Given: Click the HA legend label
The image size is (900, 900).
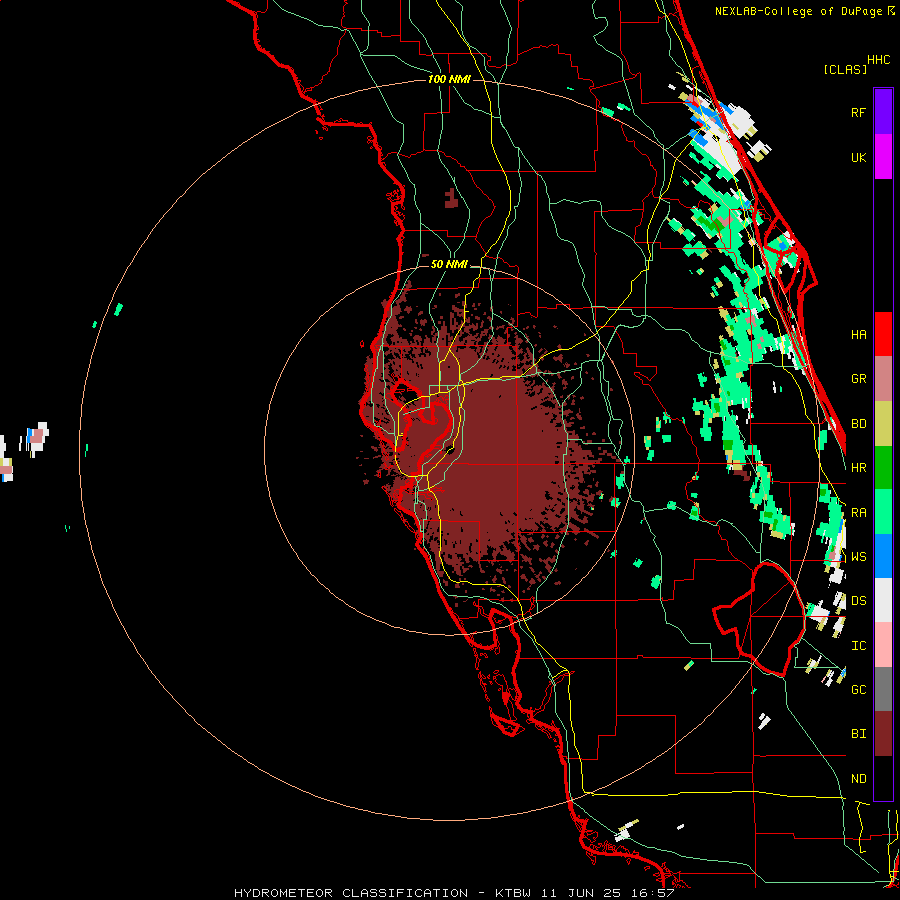Looking at the screenshot, I should [858, 334].
